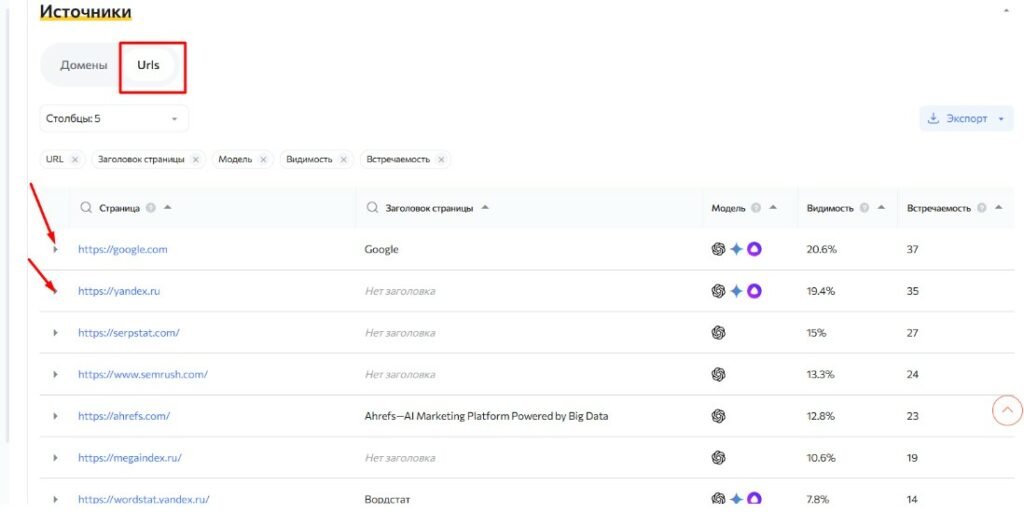Remove the Заголовок страницы column chip
Viewport: 1024px width, 527px height.
point(195,159)
